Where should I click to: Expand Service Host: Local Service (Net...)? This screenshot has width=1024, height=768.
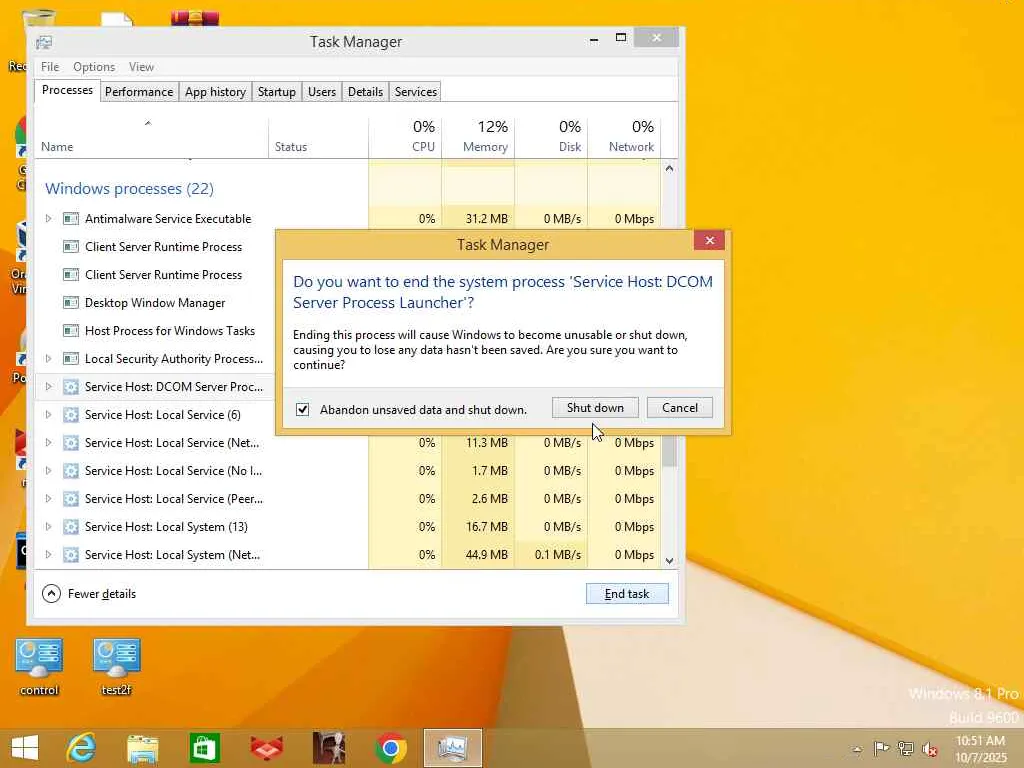click(48, 443)
